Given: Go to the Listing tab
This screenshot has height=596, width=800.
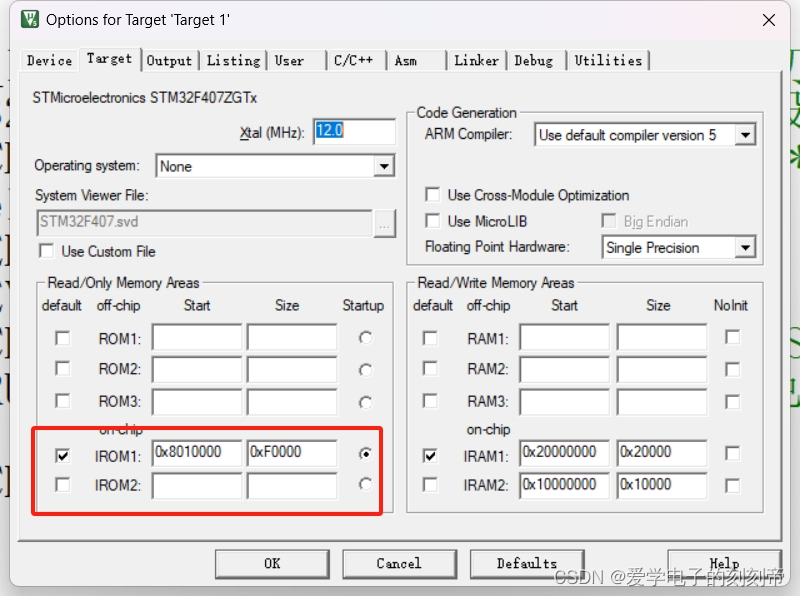Looking at the screenshot, I should click(x=233, y=61).
